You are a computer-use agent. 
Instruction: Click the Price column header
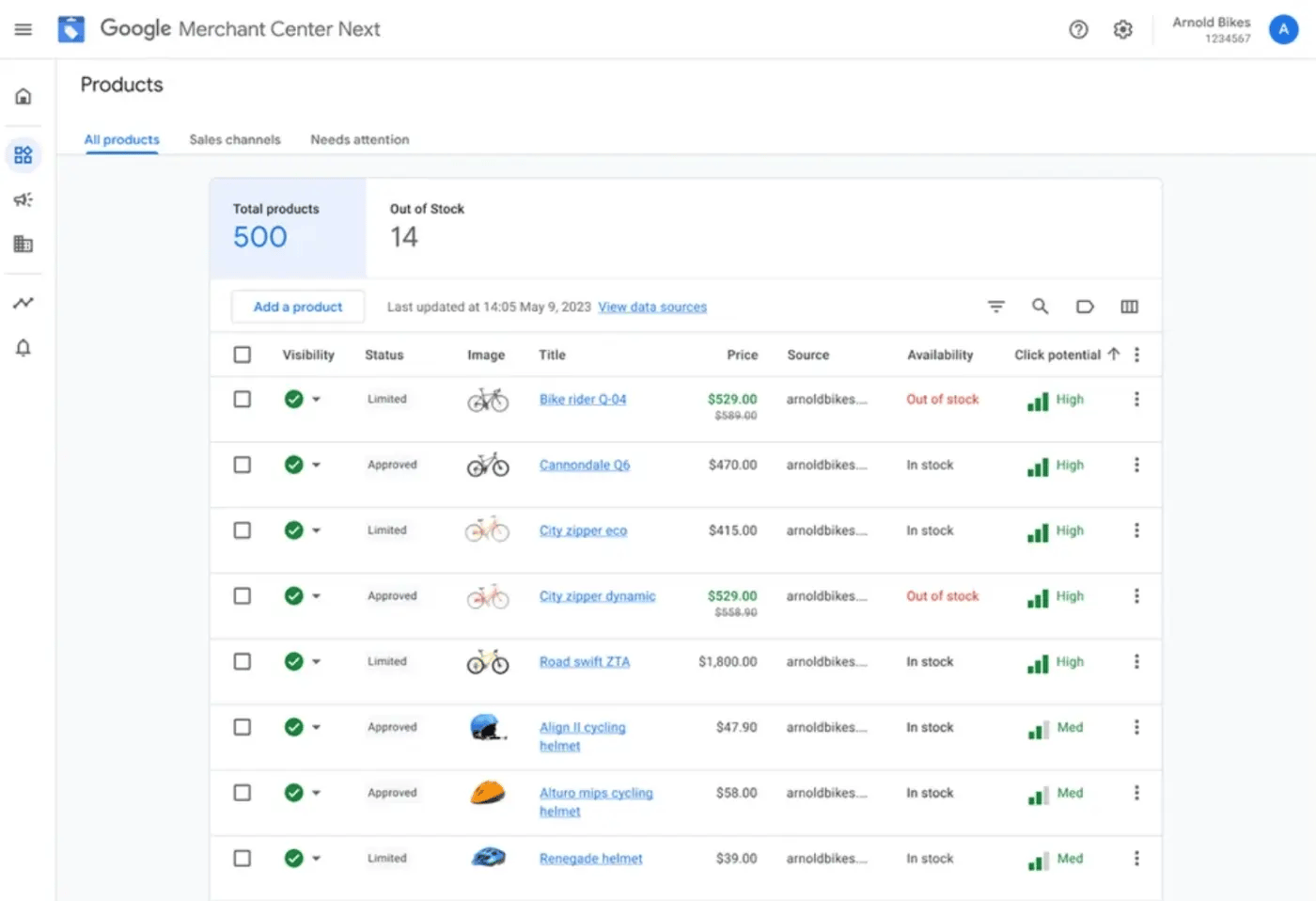pyautogui.click(x=743, y=355)
